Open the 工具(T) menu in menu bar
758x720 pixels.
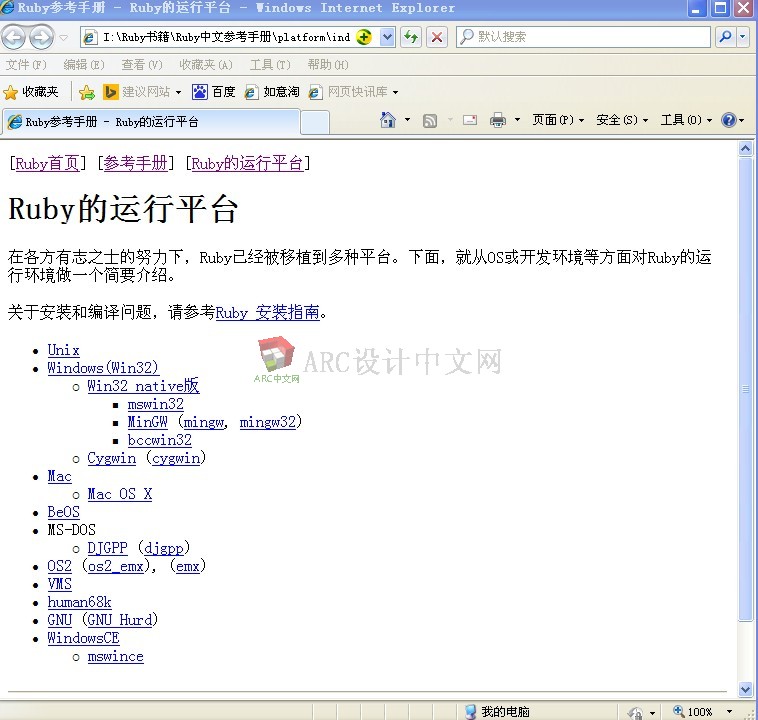pyautogui.click(x=270, y=64)
